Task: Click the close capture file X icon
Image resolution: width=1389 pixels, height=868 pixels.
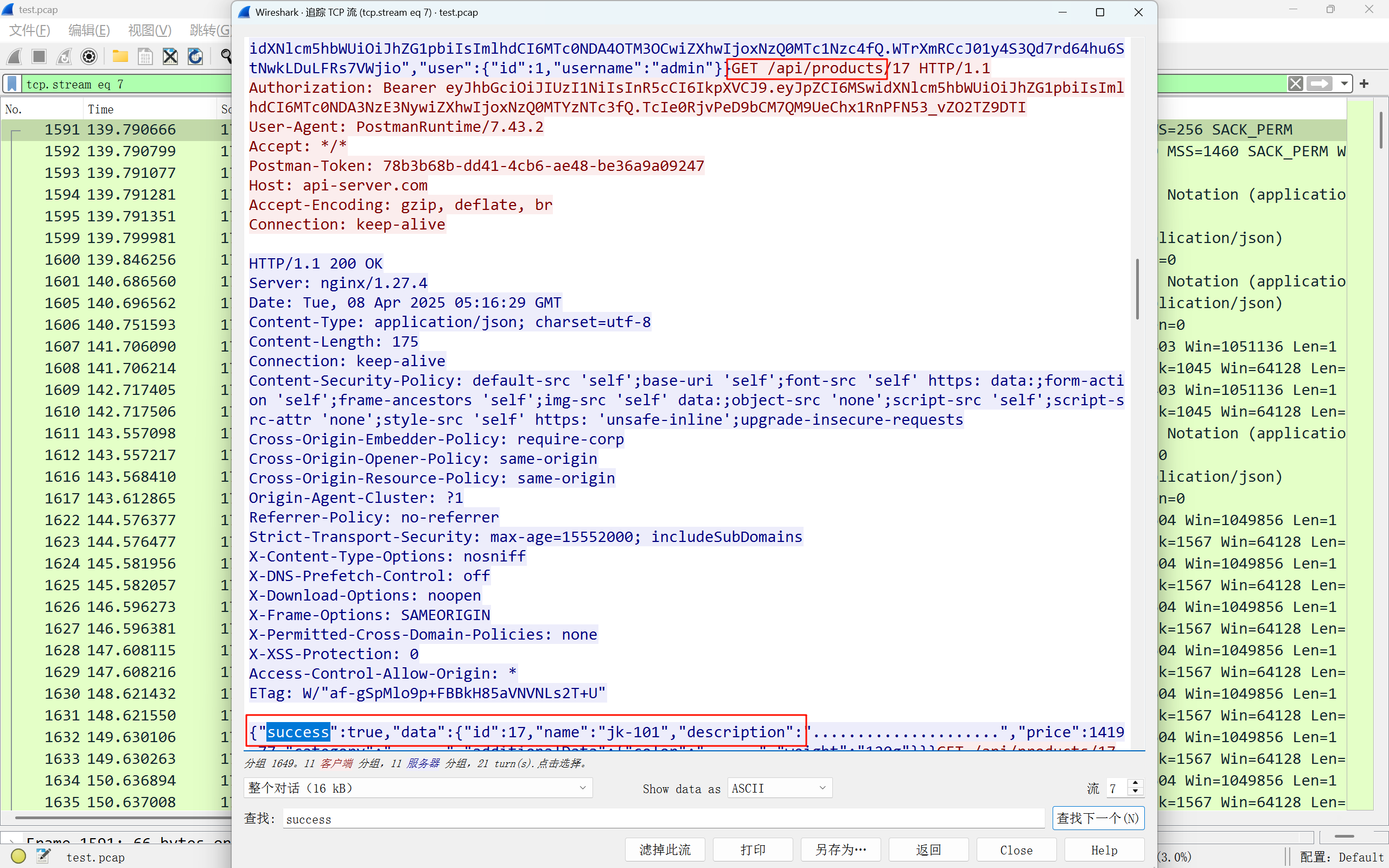Action: tap(170, 56)
